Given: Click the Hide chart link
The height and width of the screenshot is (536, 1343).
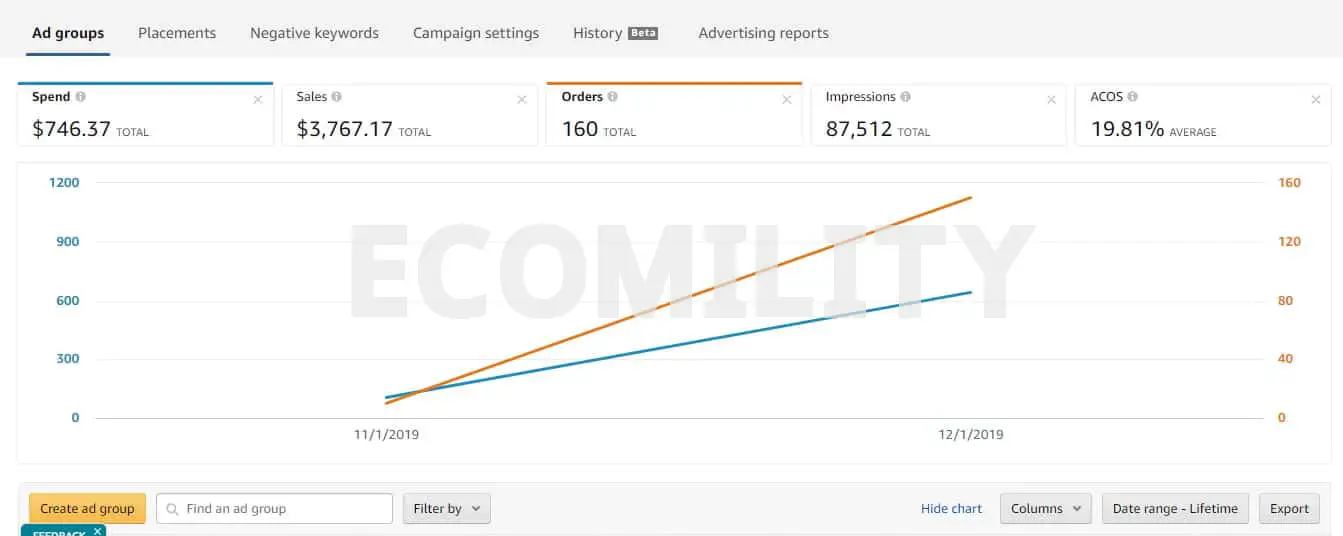Looking at the screenshot, I should (x=951, y=508).
